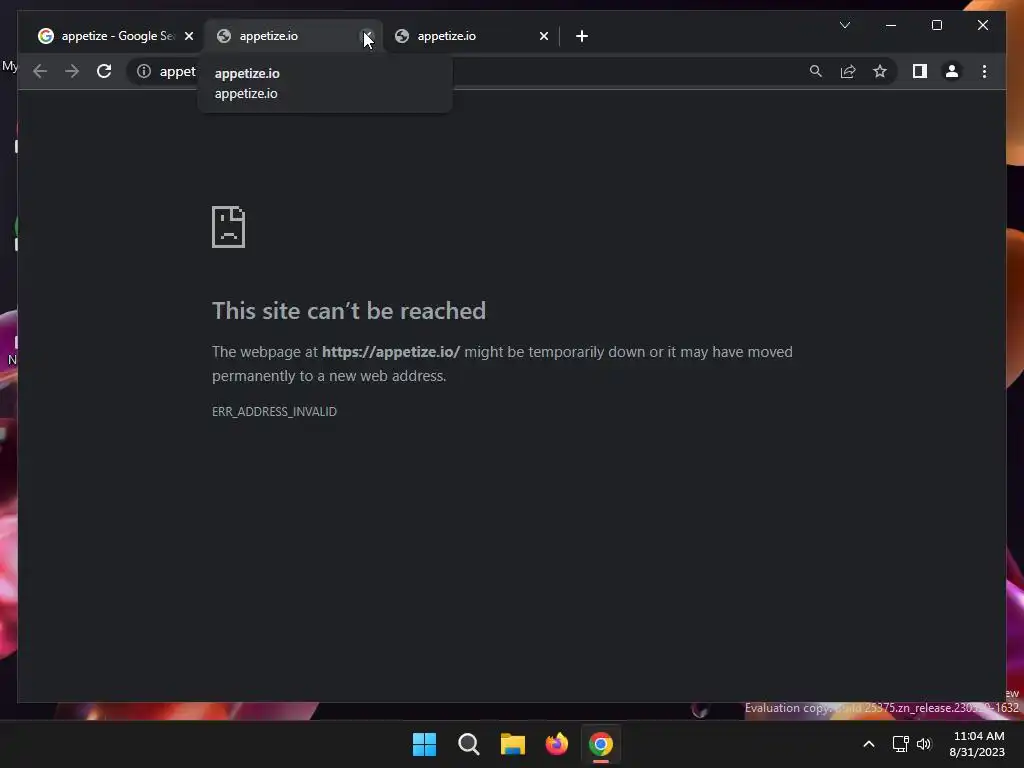
Task: Click the sad page error icon
Action: pyautogui.click(x=229, y=227)
